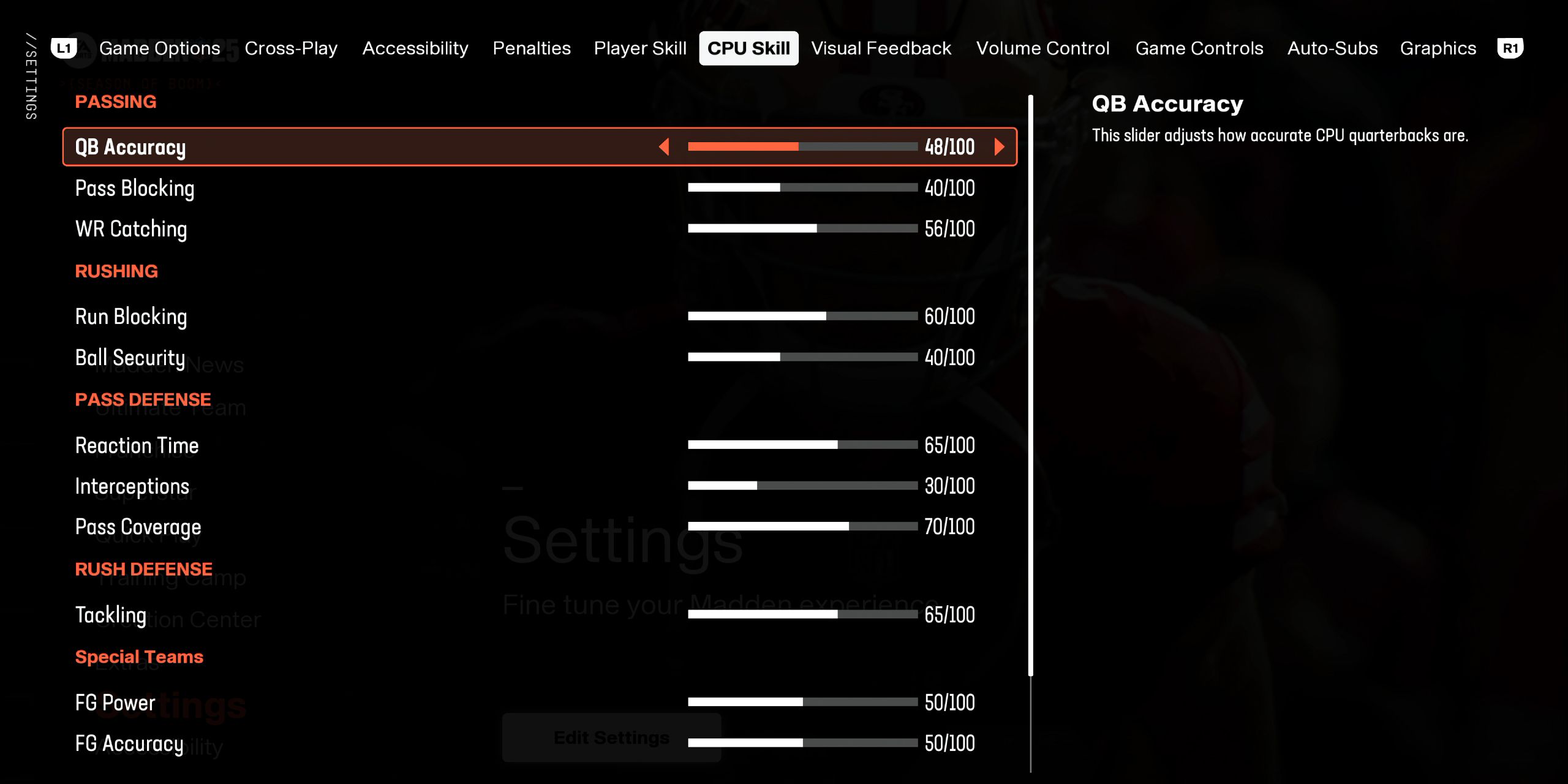Click the R1 navigation icon

coord(1510,47)
